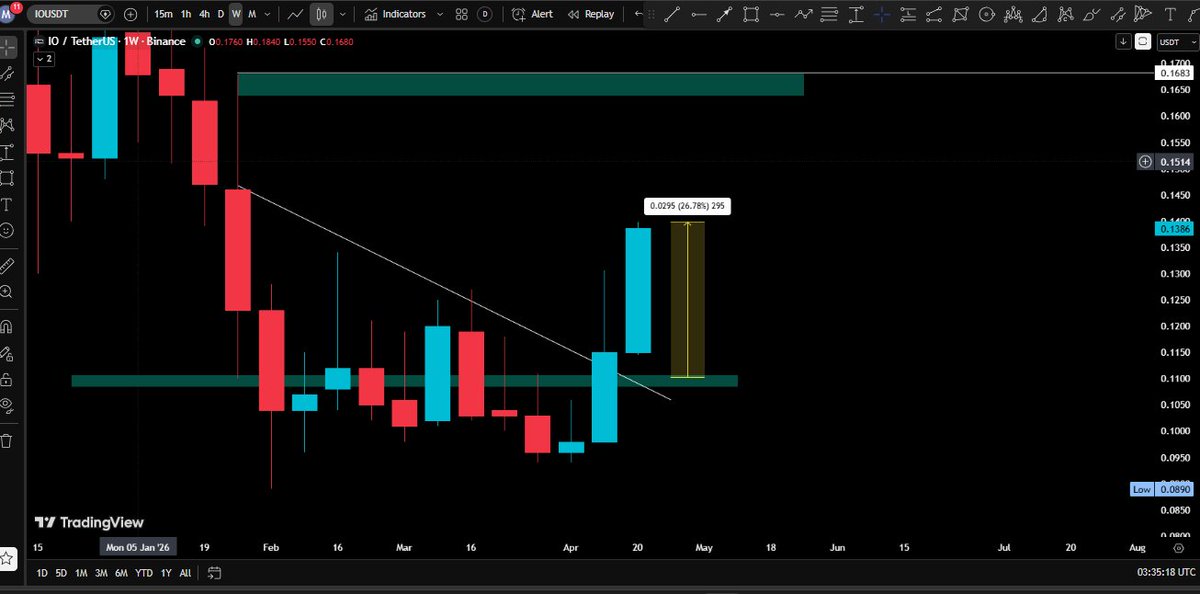The width and height of the screenshot is (1200, 594).
Task: Select the W weekly timeframe
Action: pos(235,14)
